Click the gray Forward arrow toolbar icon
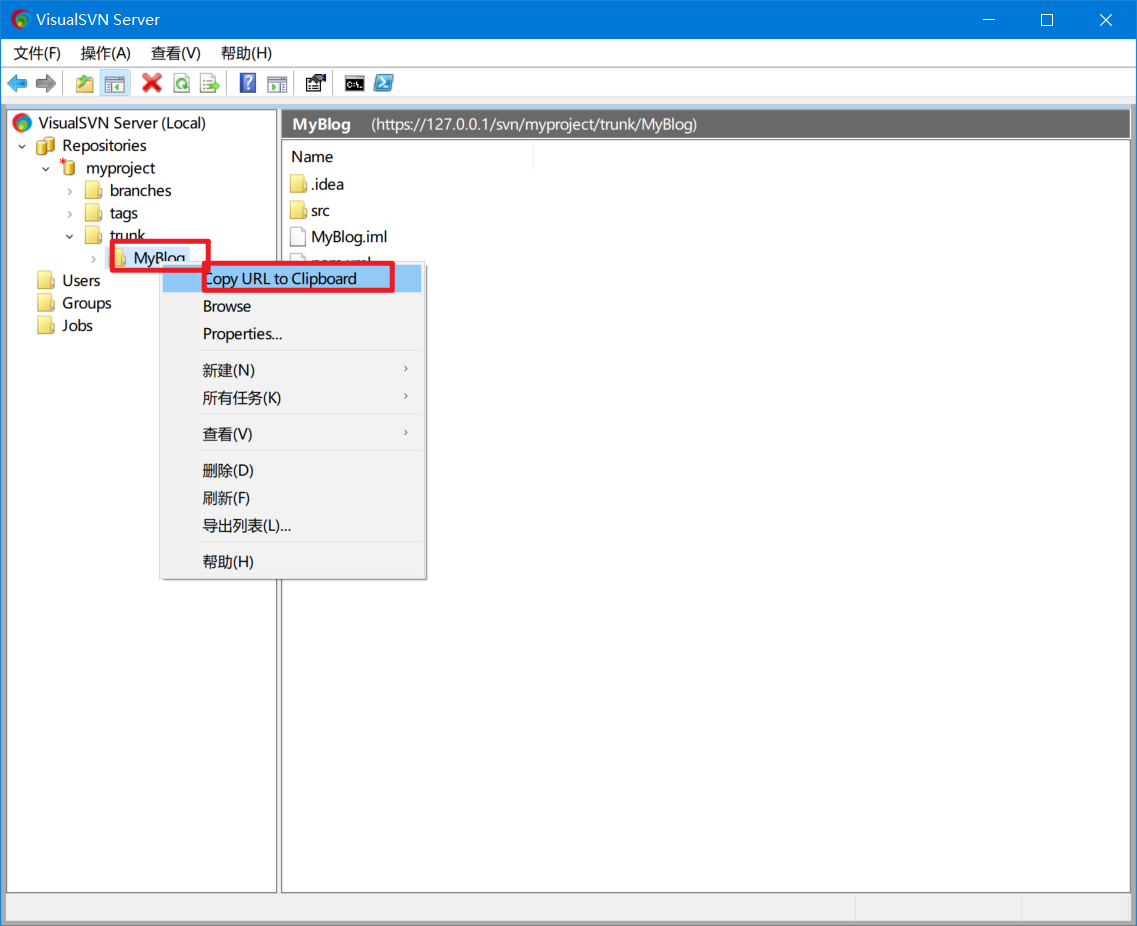 [46, 83]
